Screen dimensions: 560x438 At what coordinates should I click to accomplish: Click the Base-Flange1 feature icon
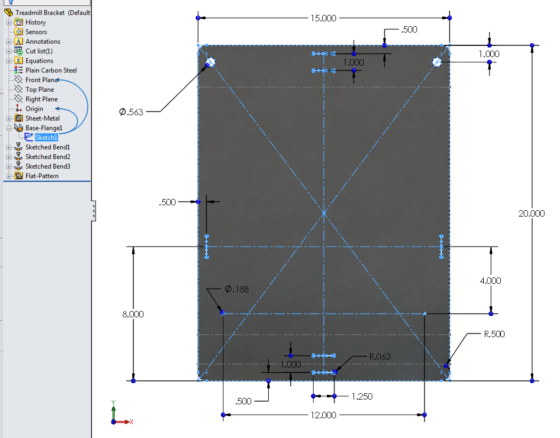click(19, 128)
